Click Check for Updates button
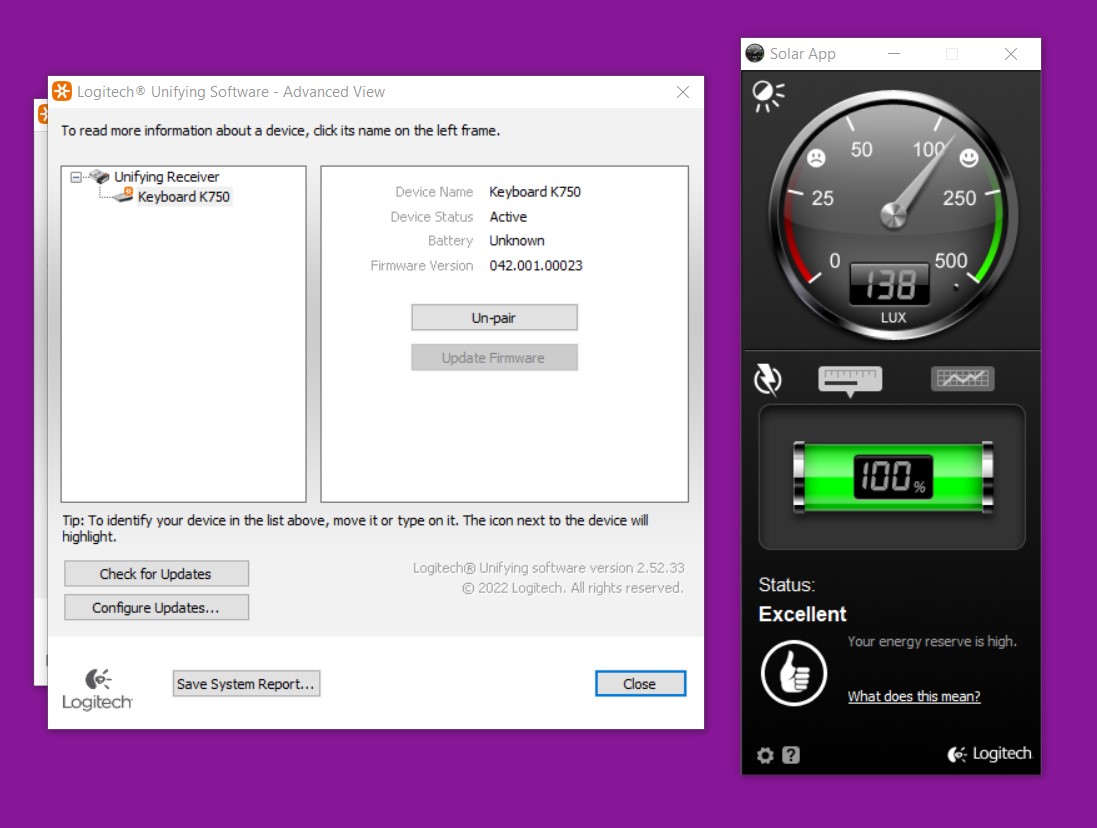 tap(156, 574)
